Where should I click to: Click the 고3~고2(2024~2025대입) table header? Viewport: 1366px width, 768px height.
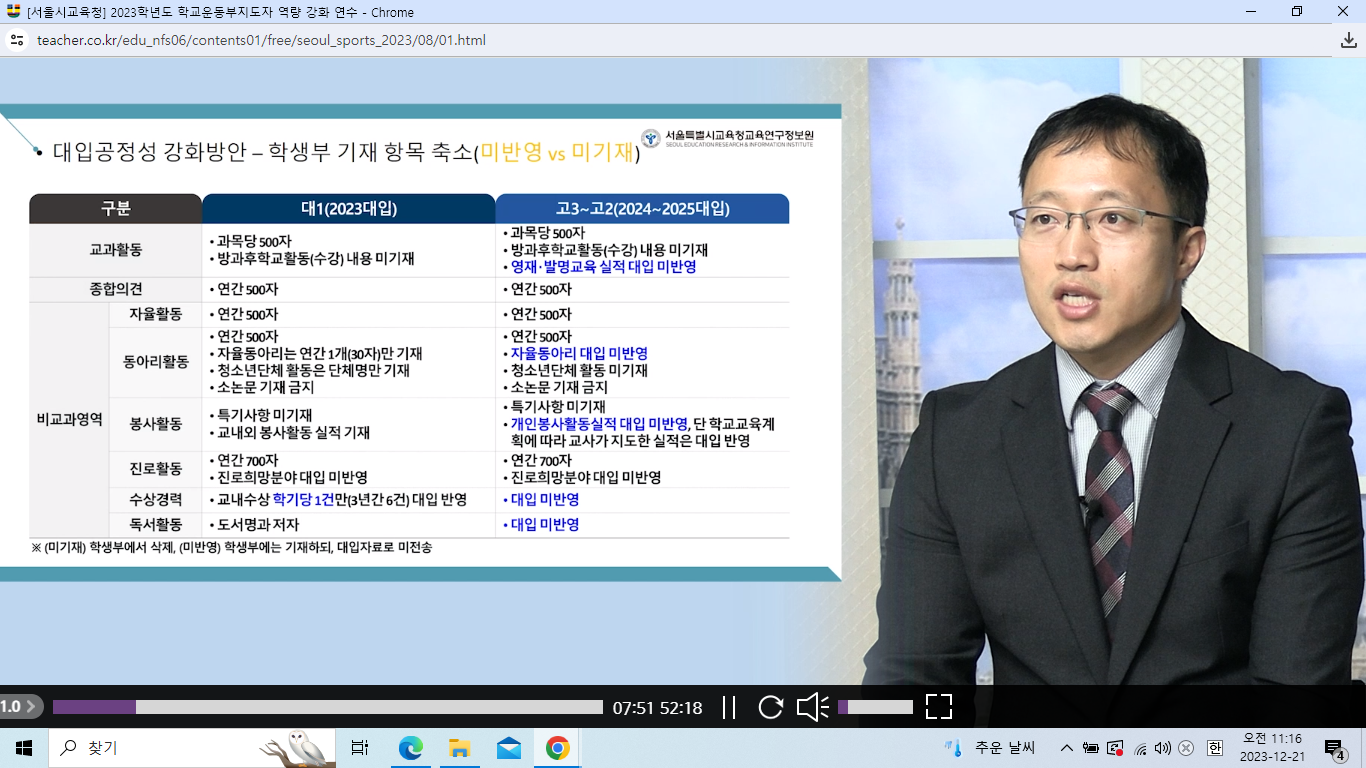642,209
